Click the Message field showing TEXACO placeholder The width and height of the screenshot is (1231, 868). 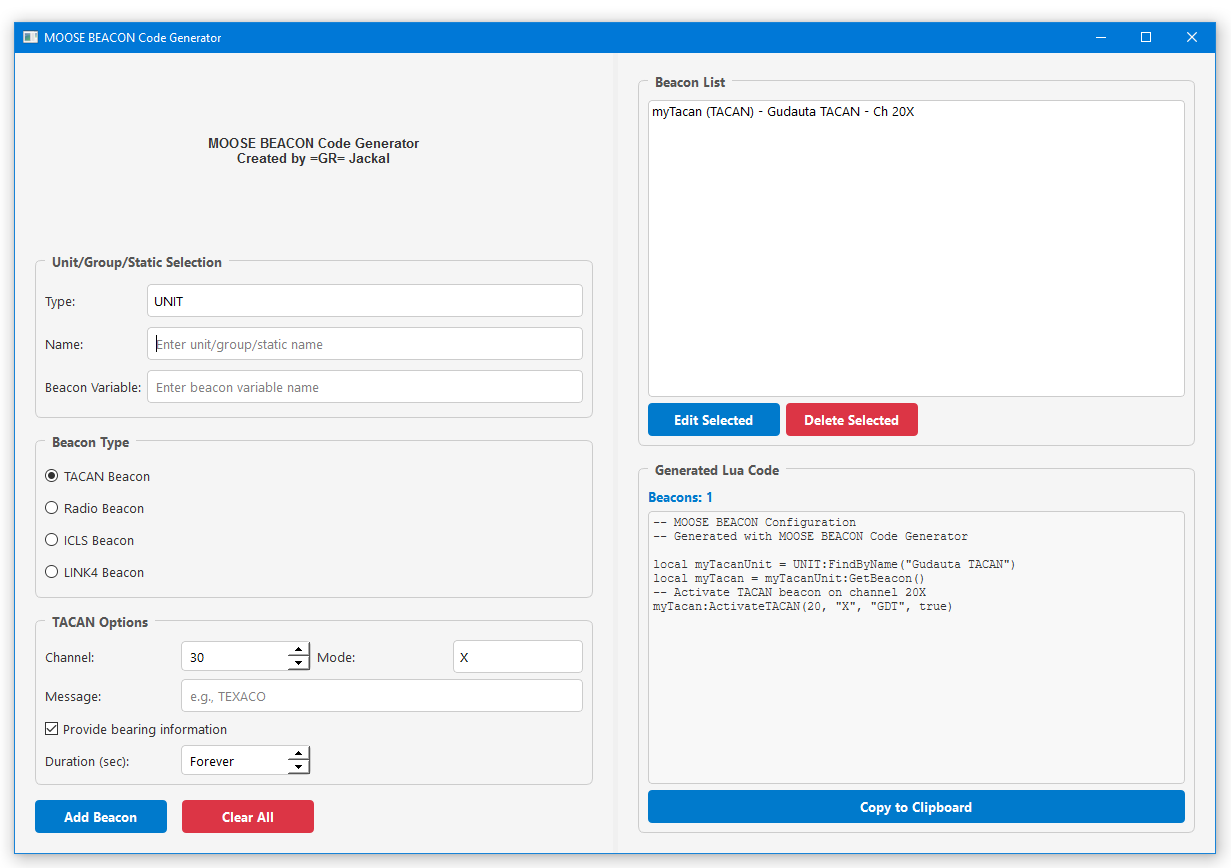pos(381,695)
